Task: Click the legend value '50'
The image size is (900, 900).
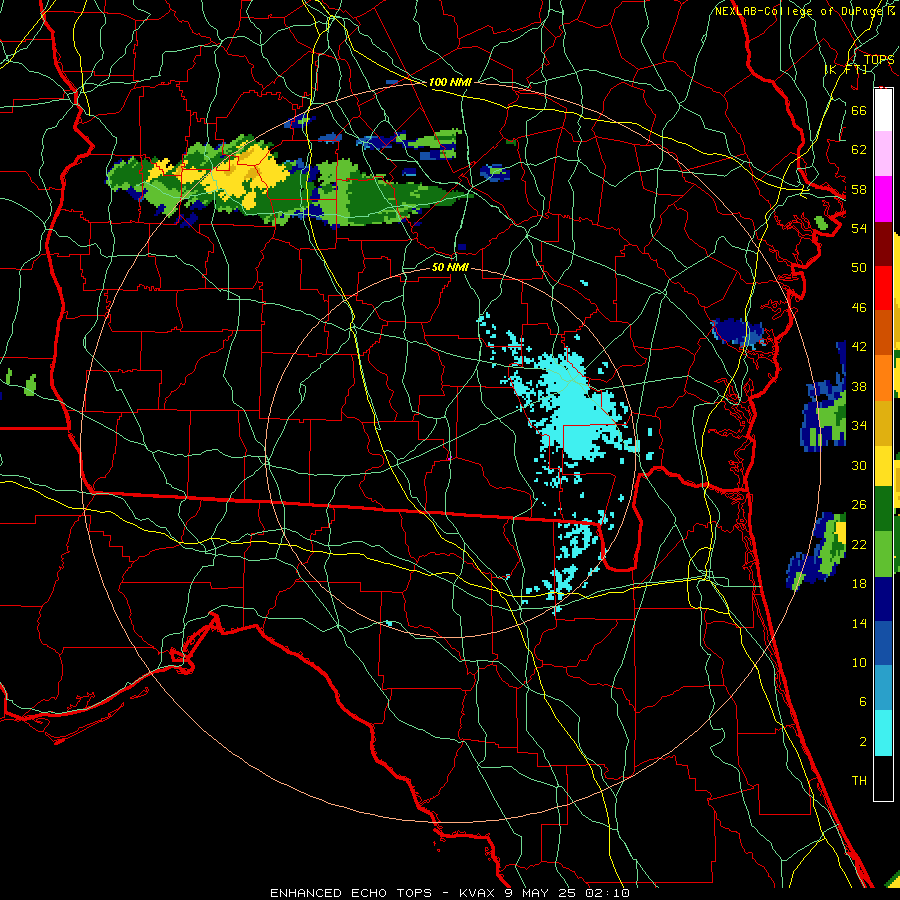Action: coord(859,267)
